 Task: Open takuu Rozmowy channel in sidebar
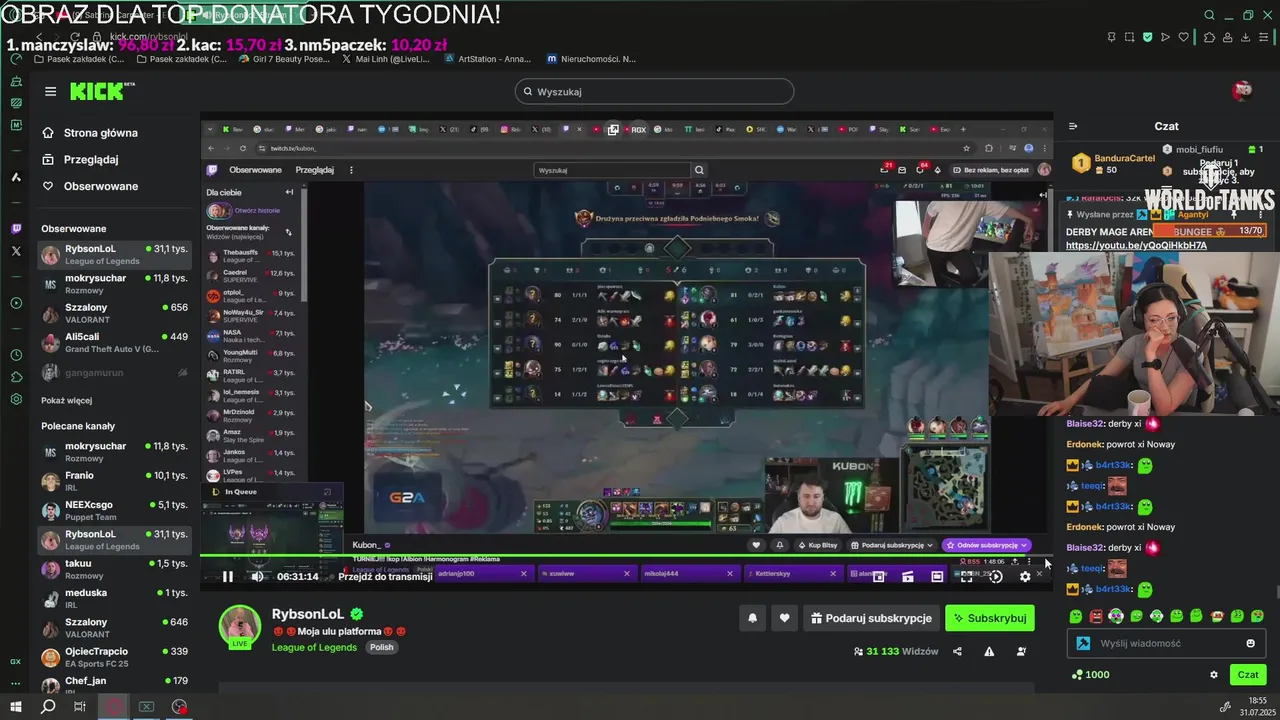coord(114,569)
